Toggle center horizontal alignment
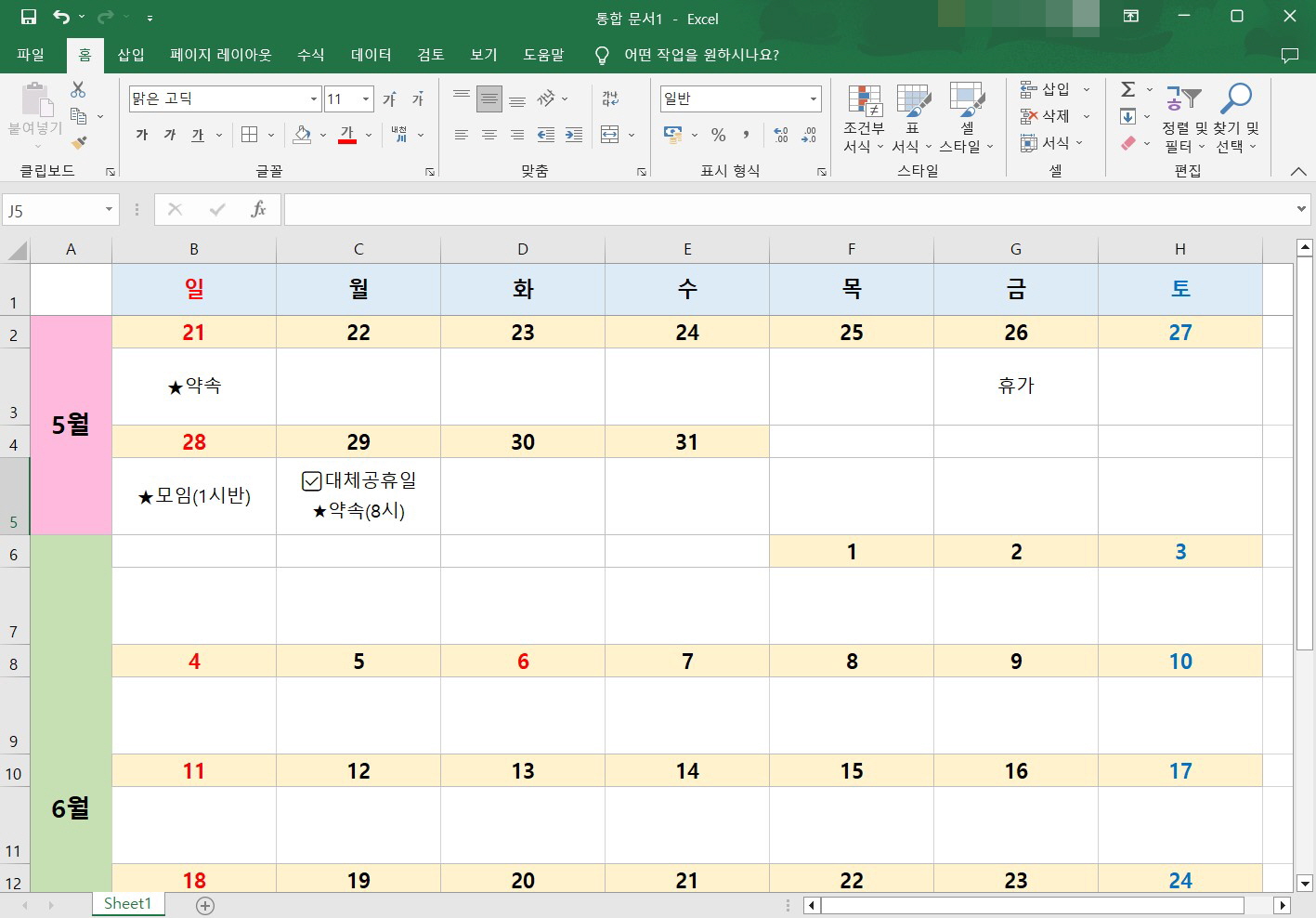The width and height of the screenshot is (1316, 918). 489,135
